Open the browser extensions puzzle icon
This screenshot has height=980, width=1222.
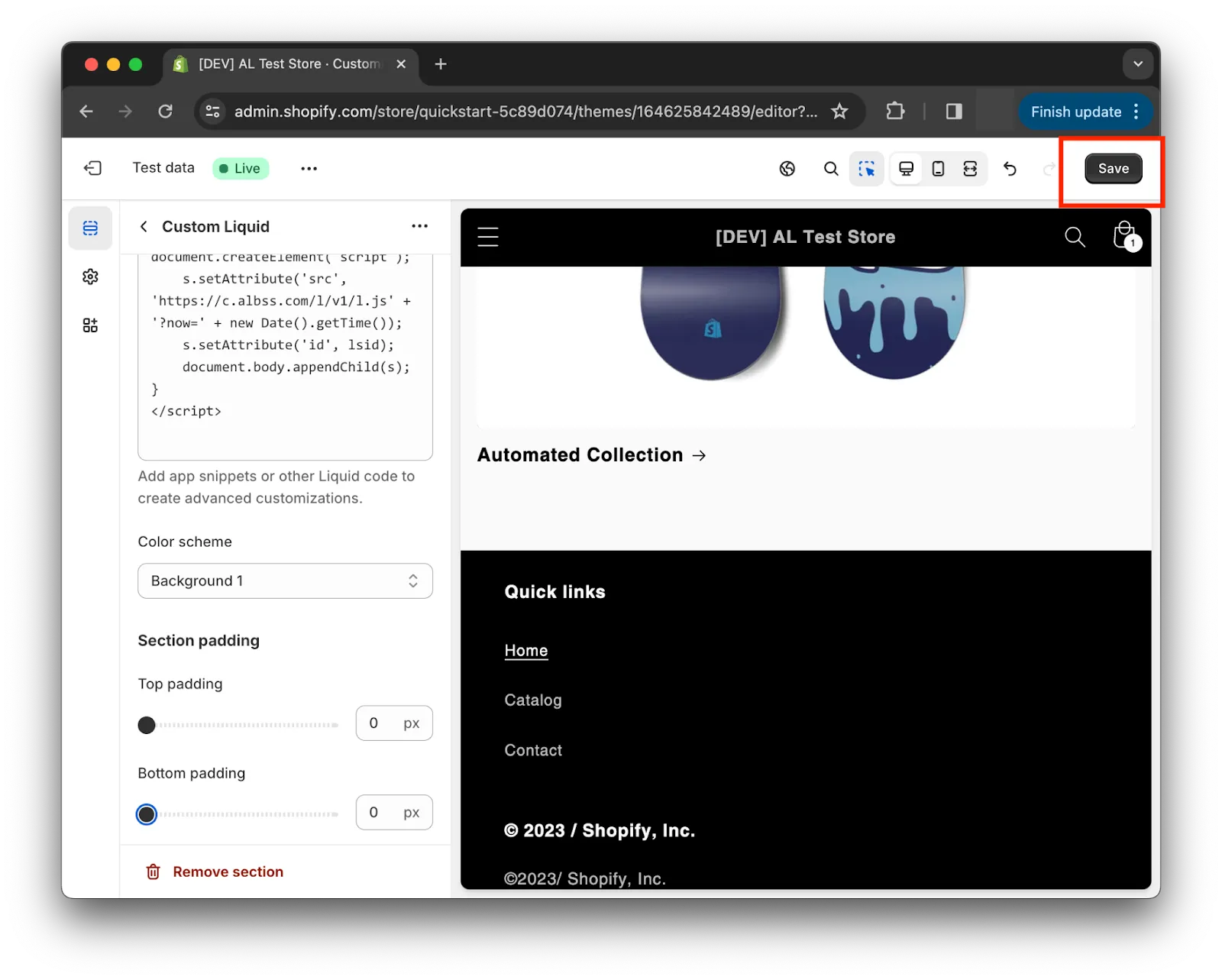coord(895,112)
